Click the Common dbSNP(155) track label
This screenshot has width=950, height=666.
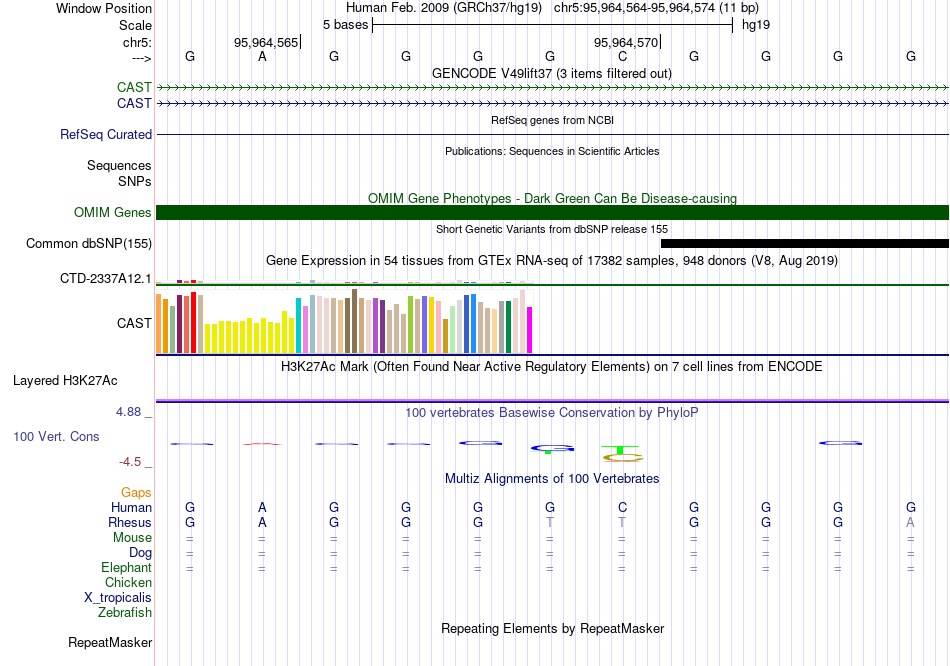click(88, 244)
